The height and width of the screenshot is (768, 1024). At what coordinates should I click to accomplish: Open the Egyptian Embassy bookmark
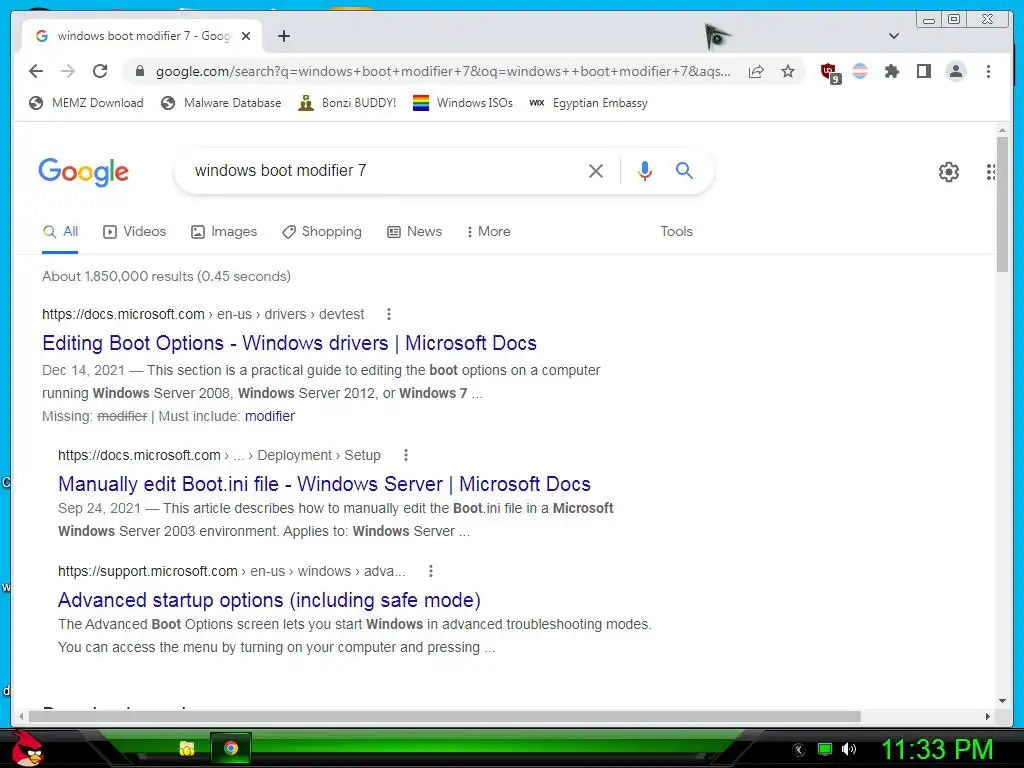(x=588, y=103)
